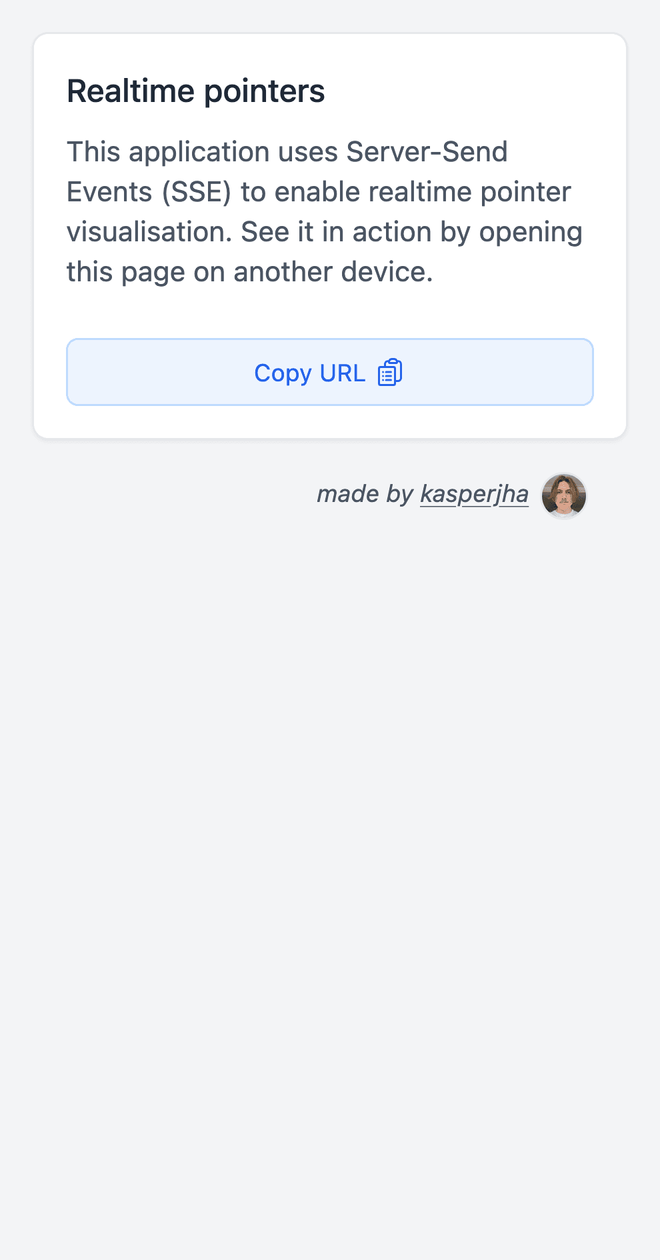Click the word "Events" in the description

[109, 192]
